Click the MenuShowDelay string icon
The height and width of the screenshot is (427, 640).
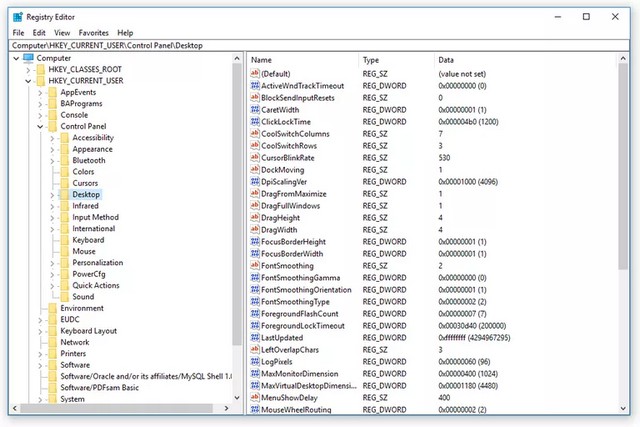pos(255,397)
